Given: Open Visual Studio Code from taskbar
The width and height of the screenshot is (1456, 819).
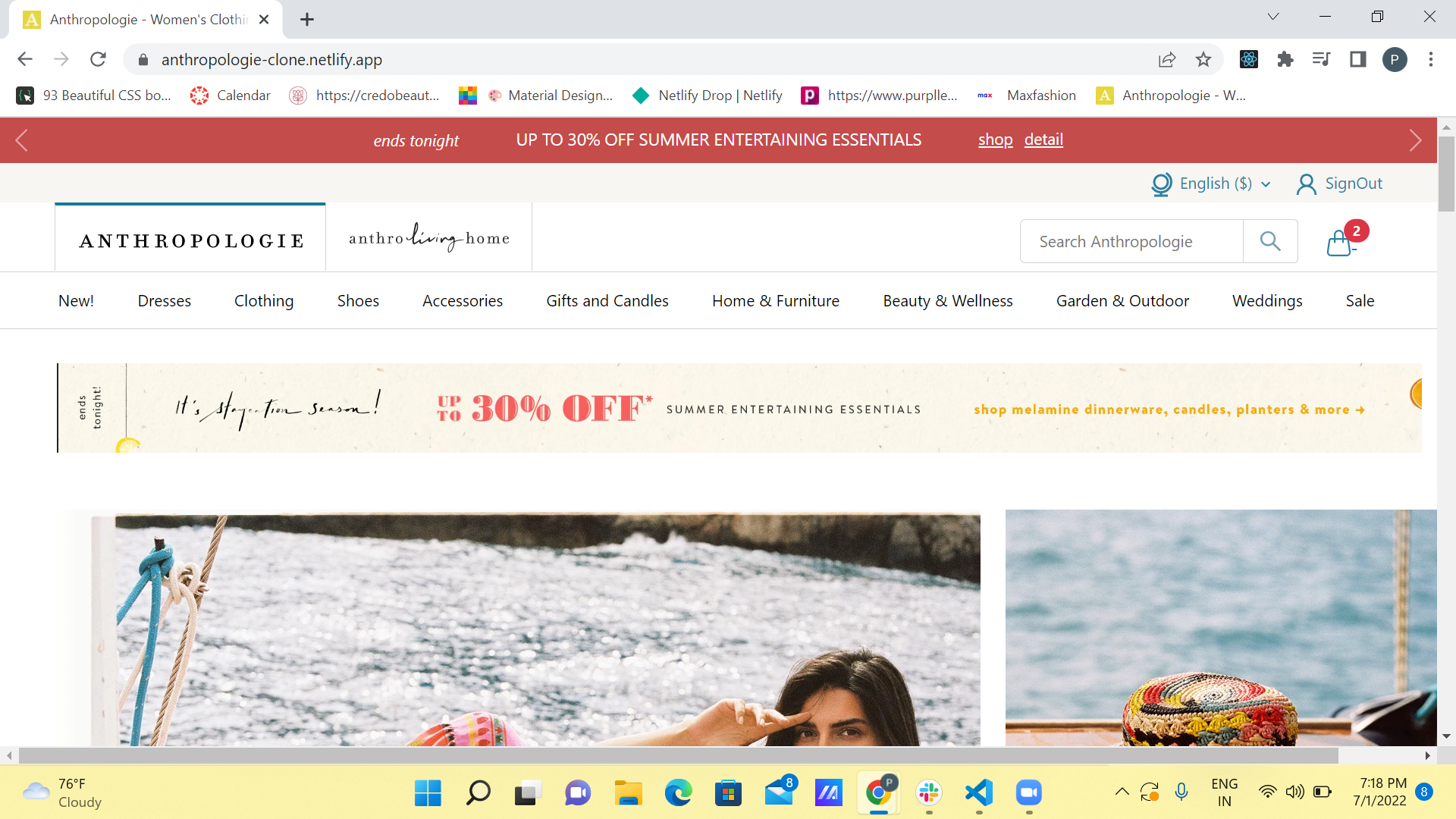Looking at the screenshot, I should pyautogui.click(x=979, y=793).
